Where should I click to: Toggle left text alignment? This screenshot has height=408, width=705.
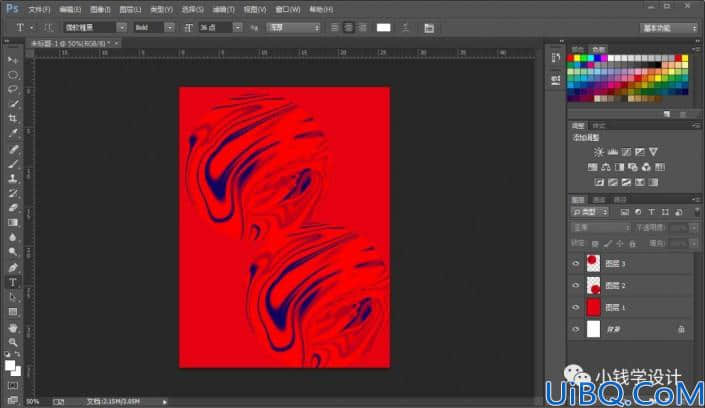coord(334,27)
